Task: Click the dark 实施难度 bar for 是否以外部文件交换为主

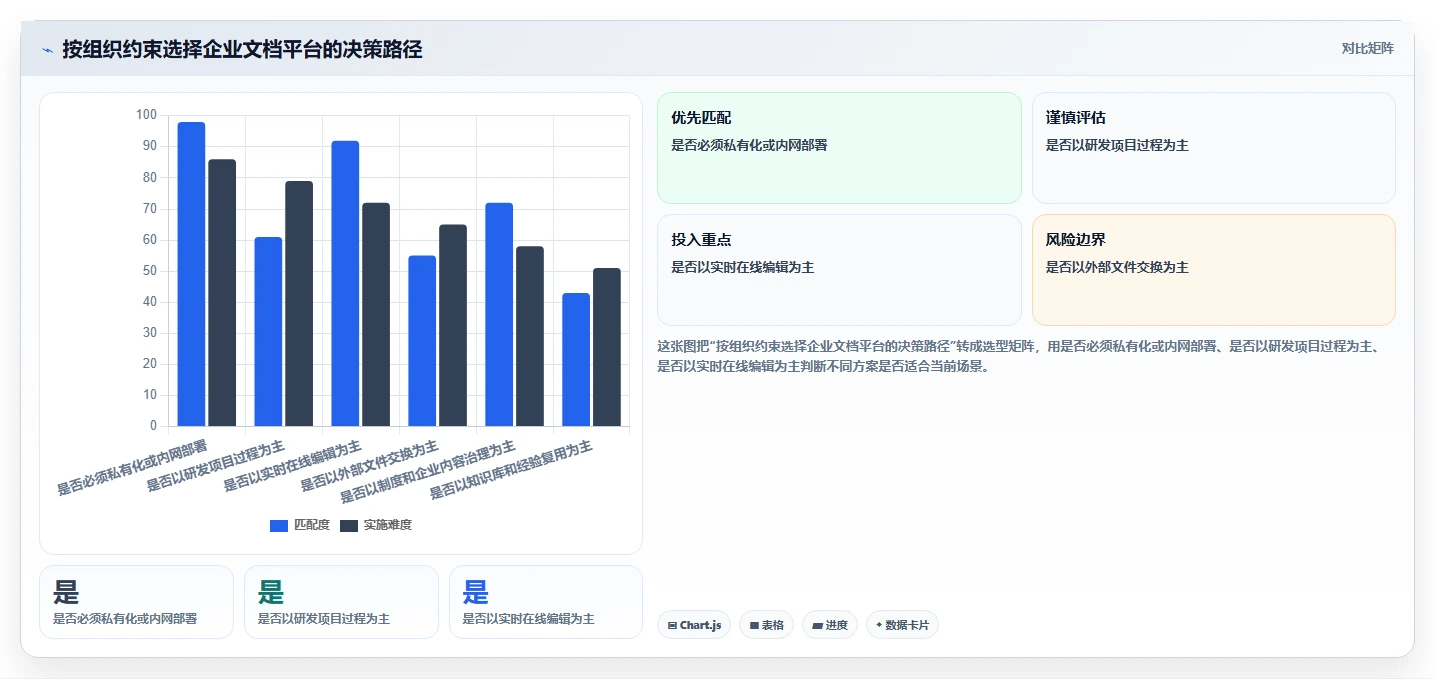Action: pyautogui.click(x=453, y=326)
